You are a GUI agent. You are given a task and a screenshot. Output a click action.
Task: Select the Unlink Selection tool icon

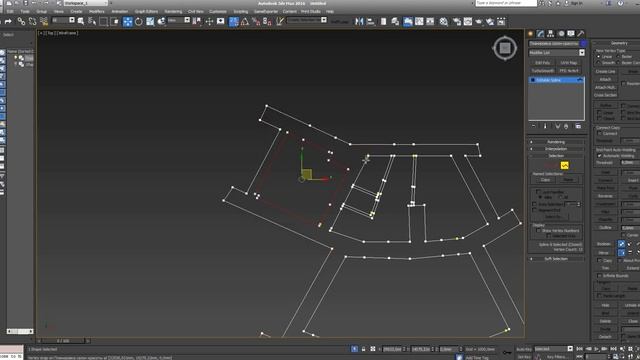click(32, 22)
